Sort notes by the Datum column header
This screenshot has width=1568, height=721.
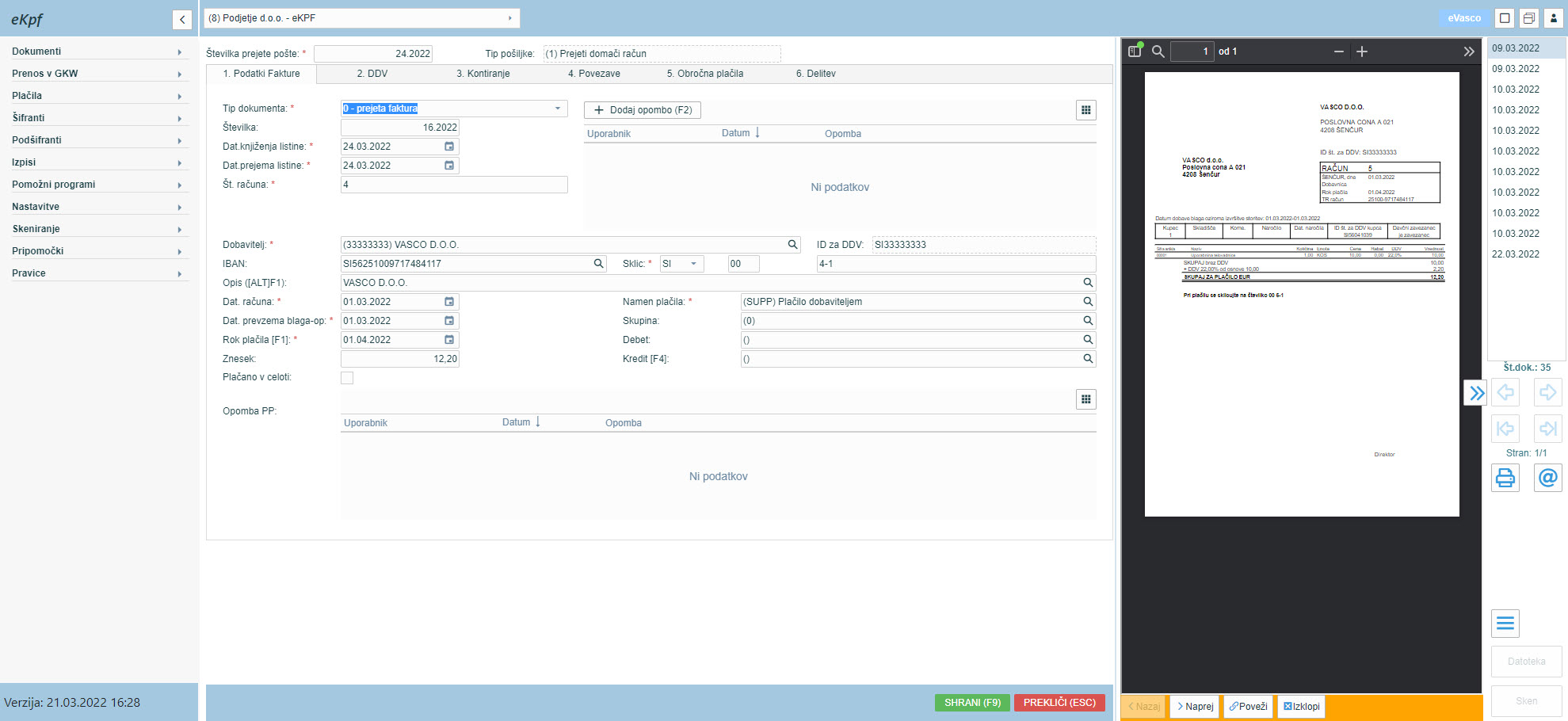point(740,133)
